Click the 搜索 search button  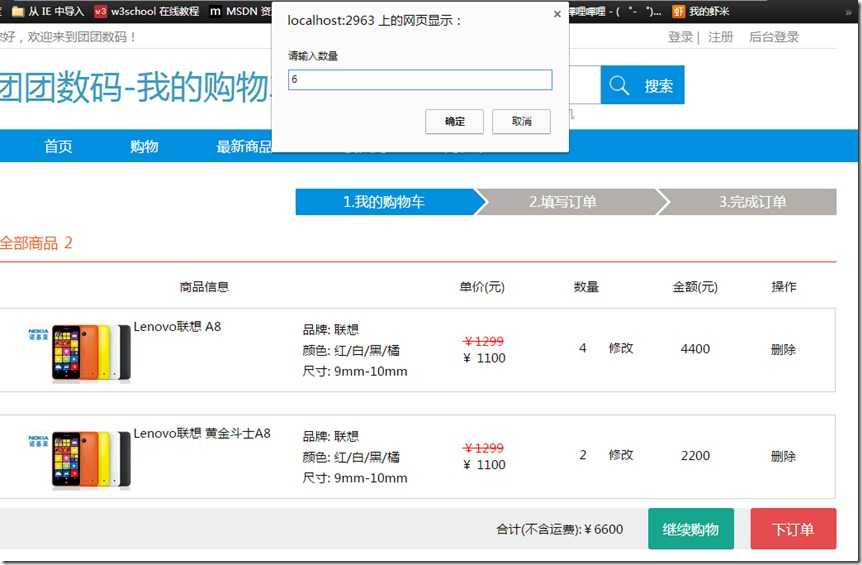click(x=642, y=85)
